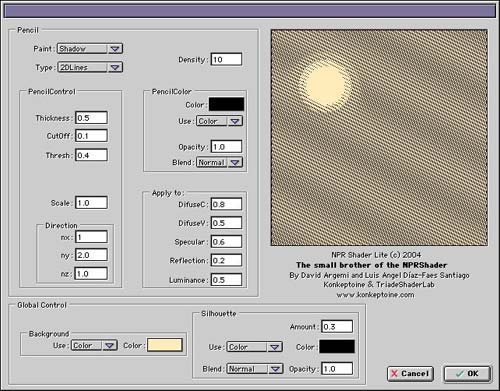Click the Direction ny input field
The width and height of the screenshot is (500, 391).
tap(91, 255)
